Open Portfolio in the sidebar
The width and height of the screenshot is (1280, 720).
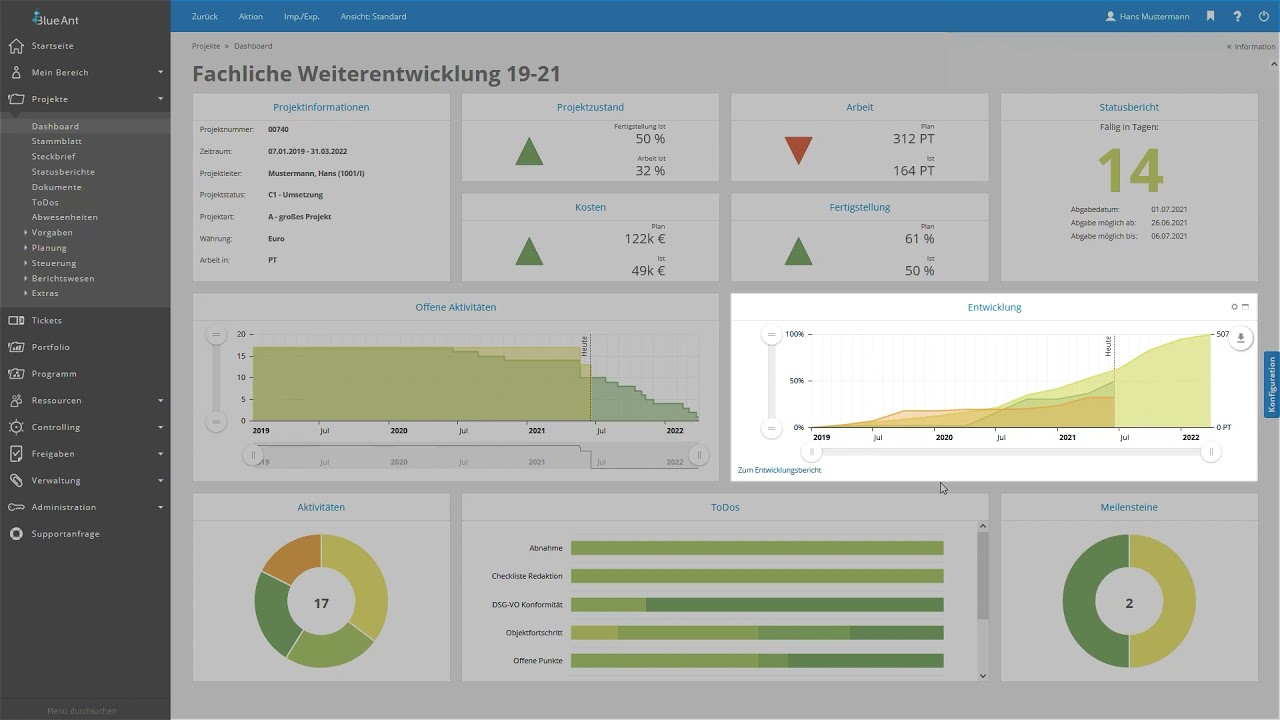click(50, 347)
